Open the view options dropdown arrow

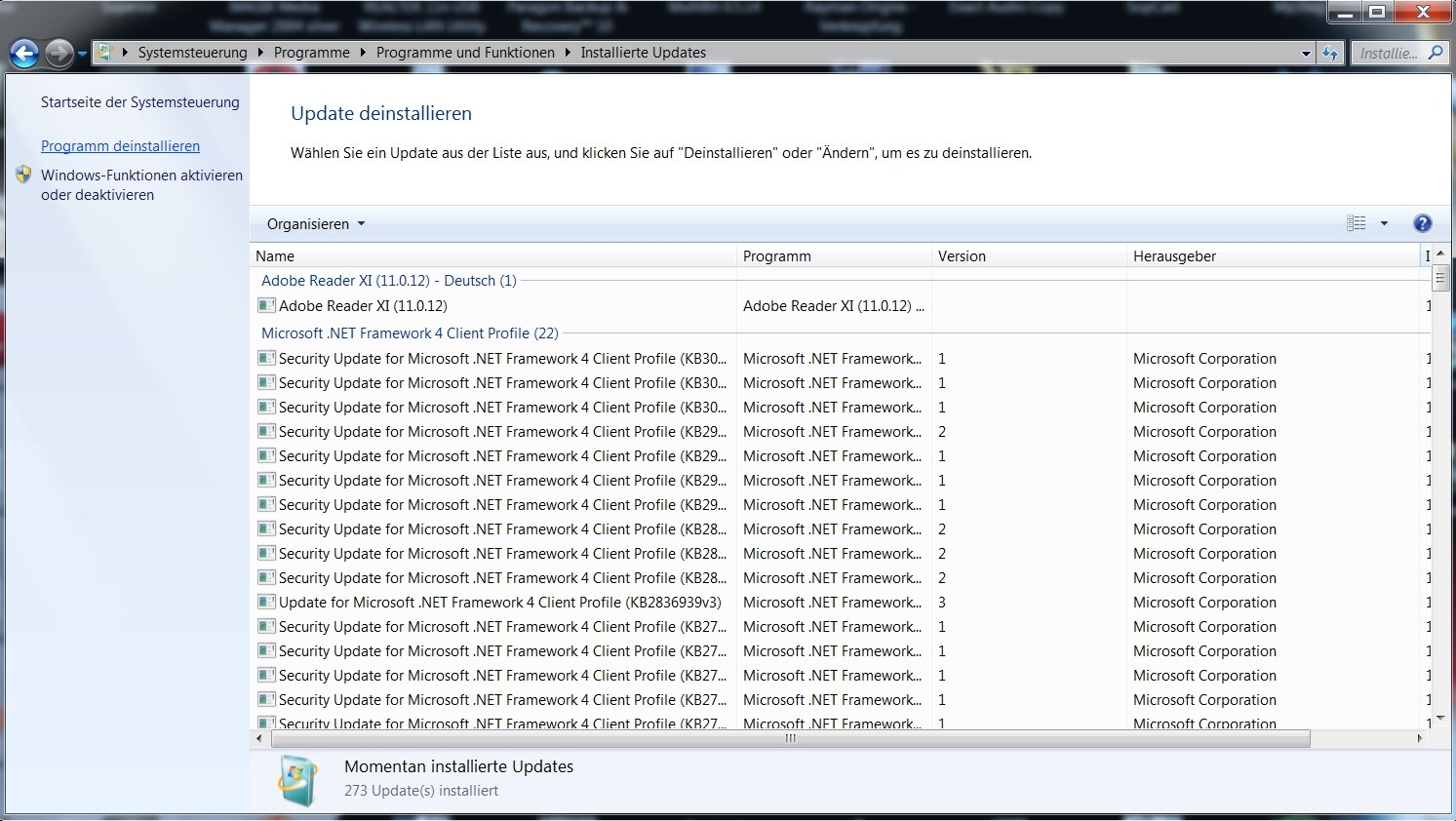click(x=1383, y=223)
